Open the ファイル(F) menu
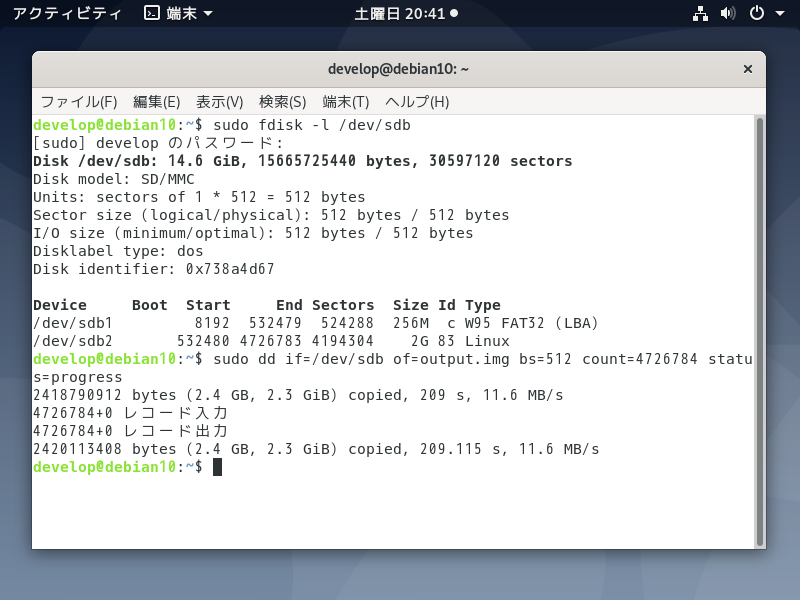The height and width of the screenshot is (600, 800). pyautogui.click(x=79, y=102)
